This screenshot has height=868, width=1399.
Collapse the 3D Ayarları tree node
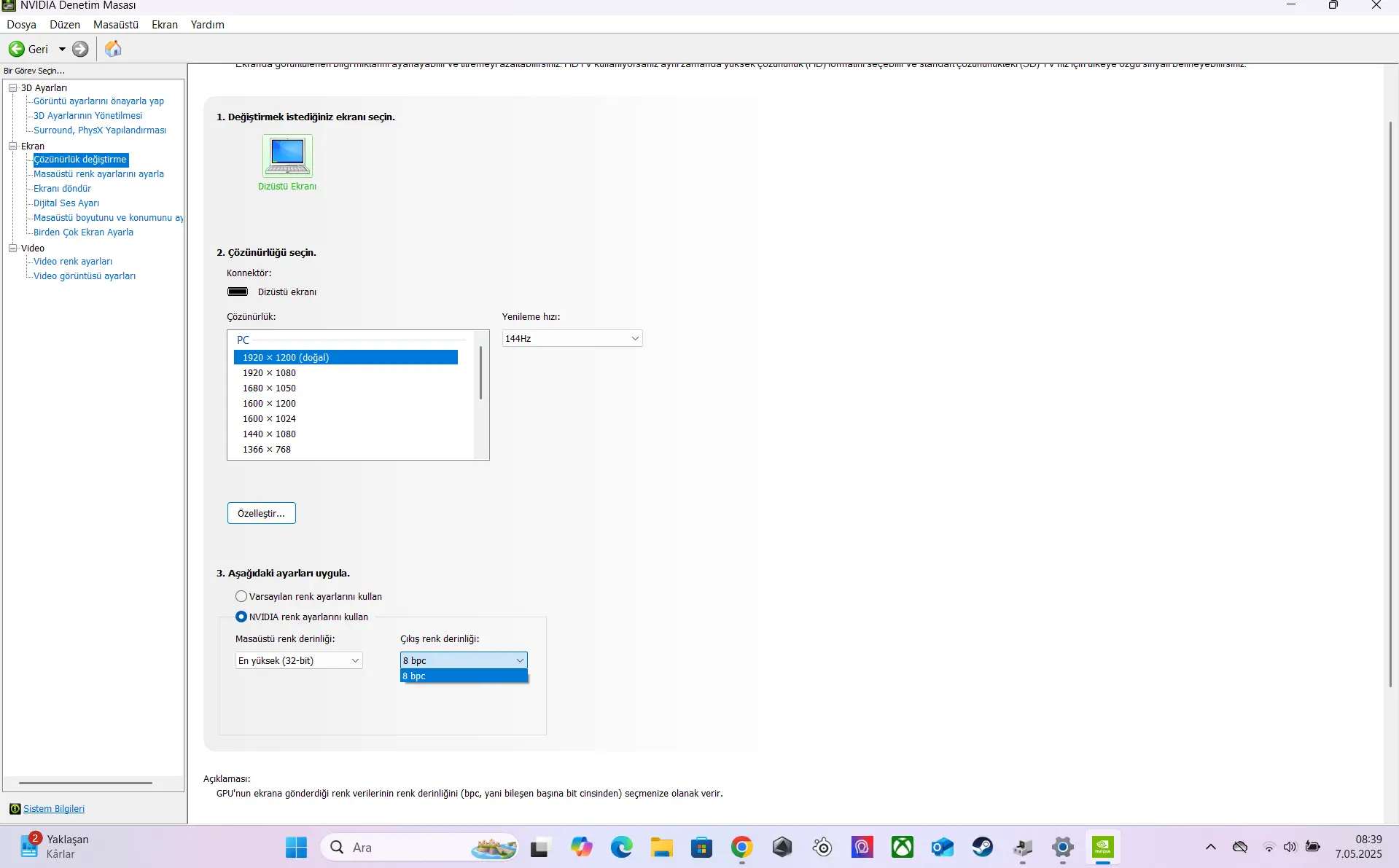click(12, 87)
